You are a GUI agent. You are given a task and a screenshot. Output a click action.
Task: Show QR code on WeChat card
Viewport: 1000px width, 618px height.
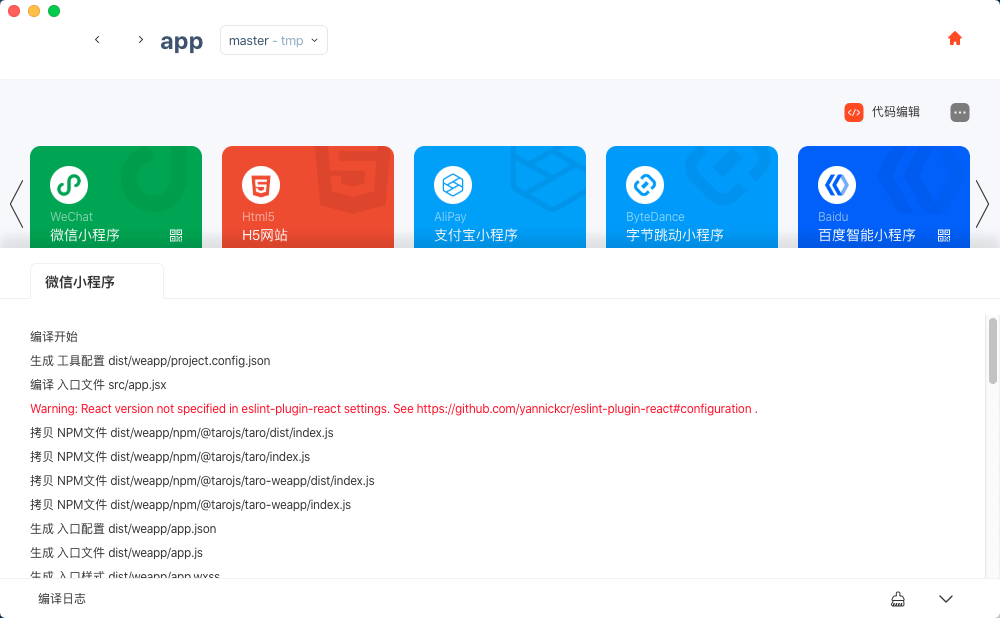tap(176, 235)
